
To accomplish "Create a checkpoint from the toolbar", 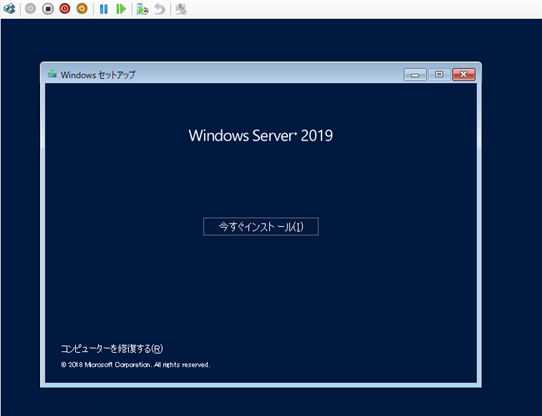I will [x=142, y=9].
